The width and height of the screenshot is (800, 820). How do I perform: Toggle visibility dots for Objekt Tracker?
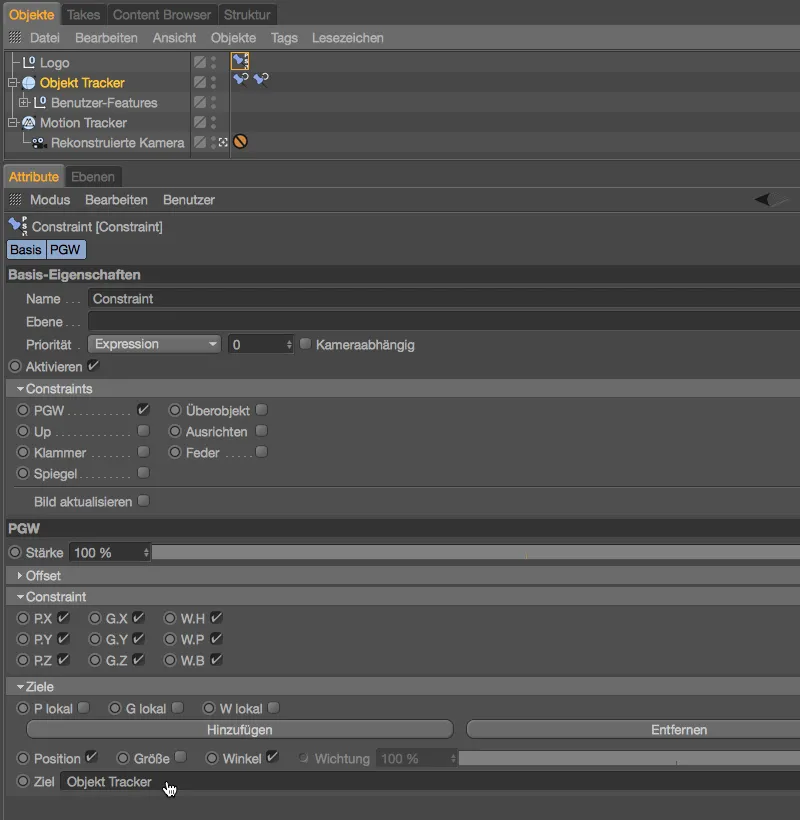213,82
